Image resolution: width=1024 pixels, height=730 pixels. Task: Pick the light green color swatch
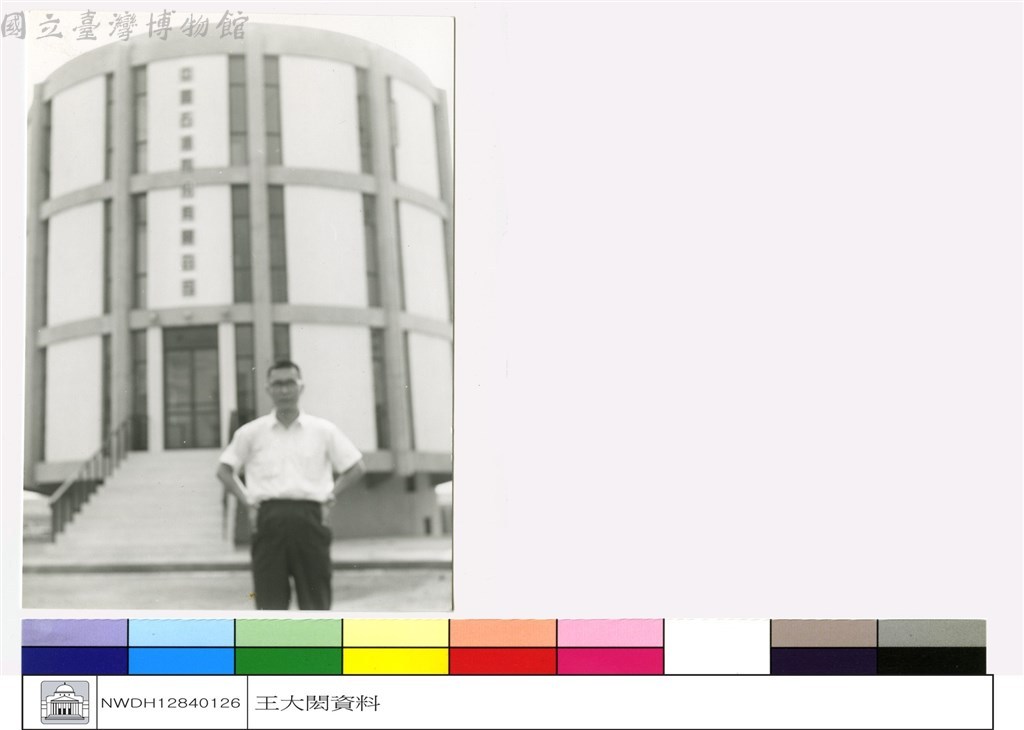pos(289,633)
